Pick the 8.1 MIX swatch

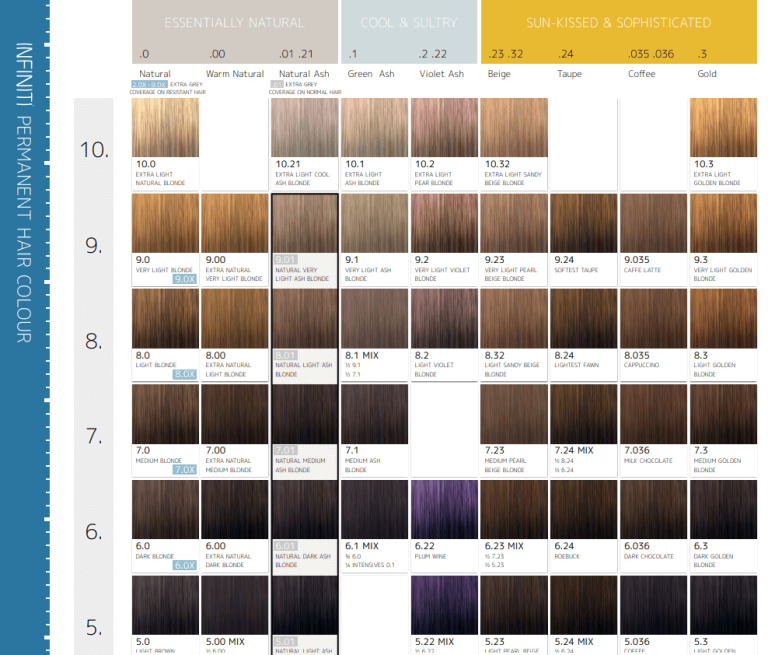point(374,318)
